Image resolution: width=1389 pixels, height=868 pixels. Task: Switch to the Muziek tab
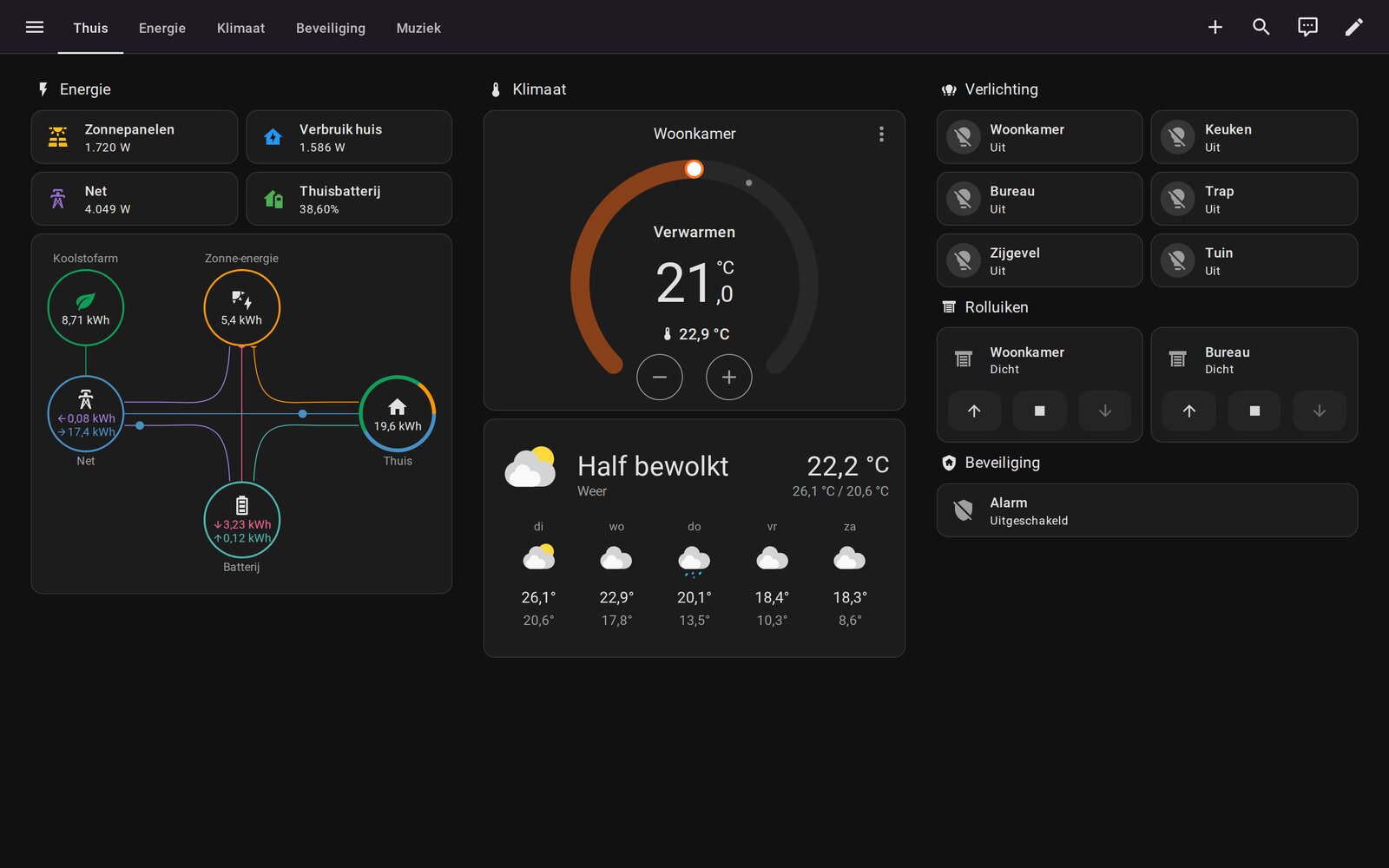(x=418, y=28)
